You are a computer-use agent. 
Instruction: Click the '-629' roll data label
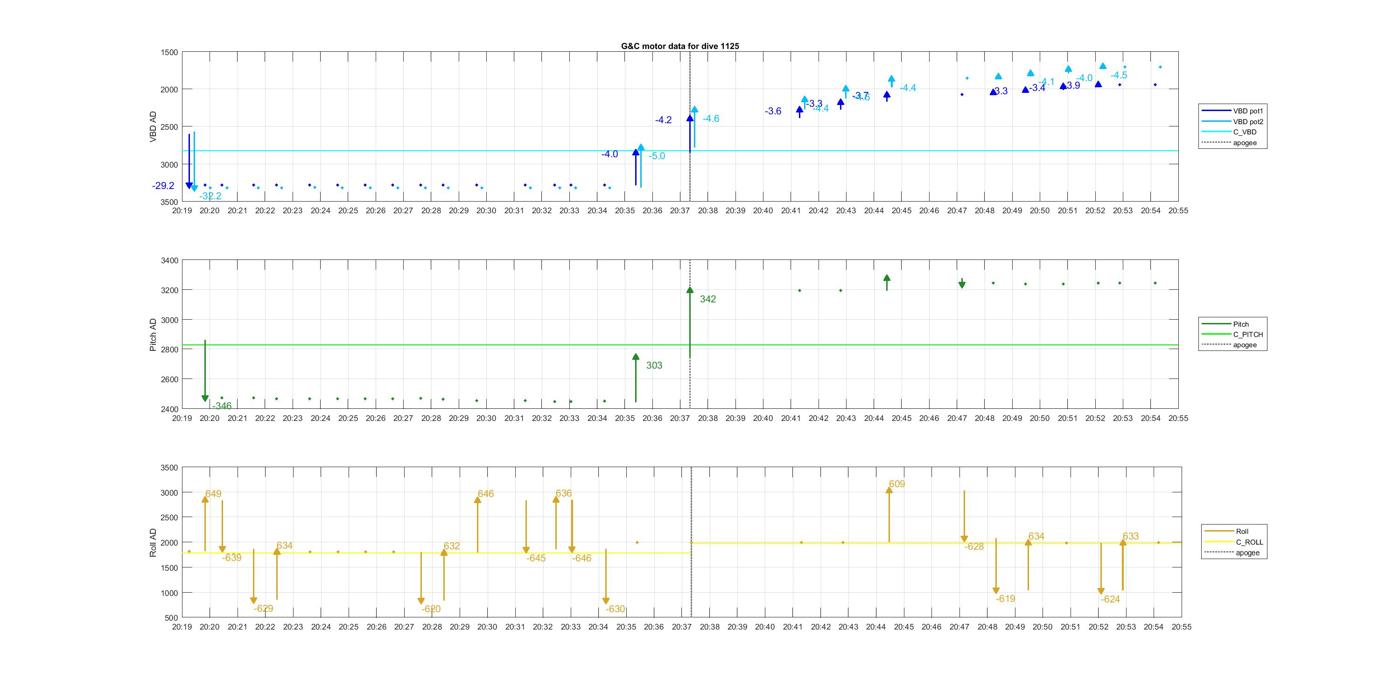[x=263, y=608]
